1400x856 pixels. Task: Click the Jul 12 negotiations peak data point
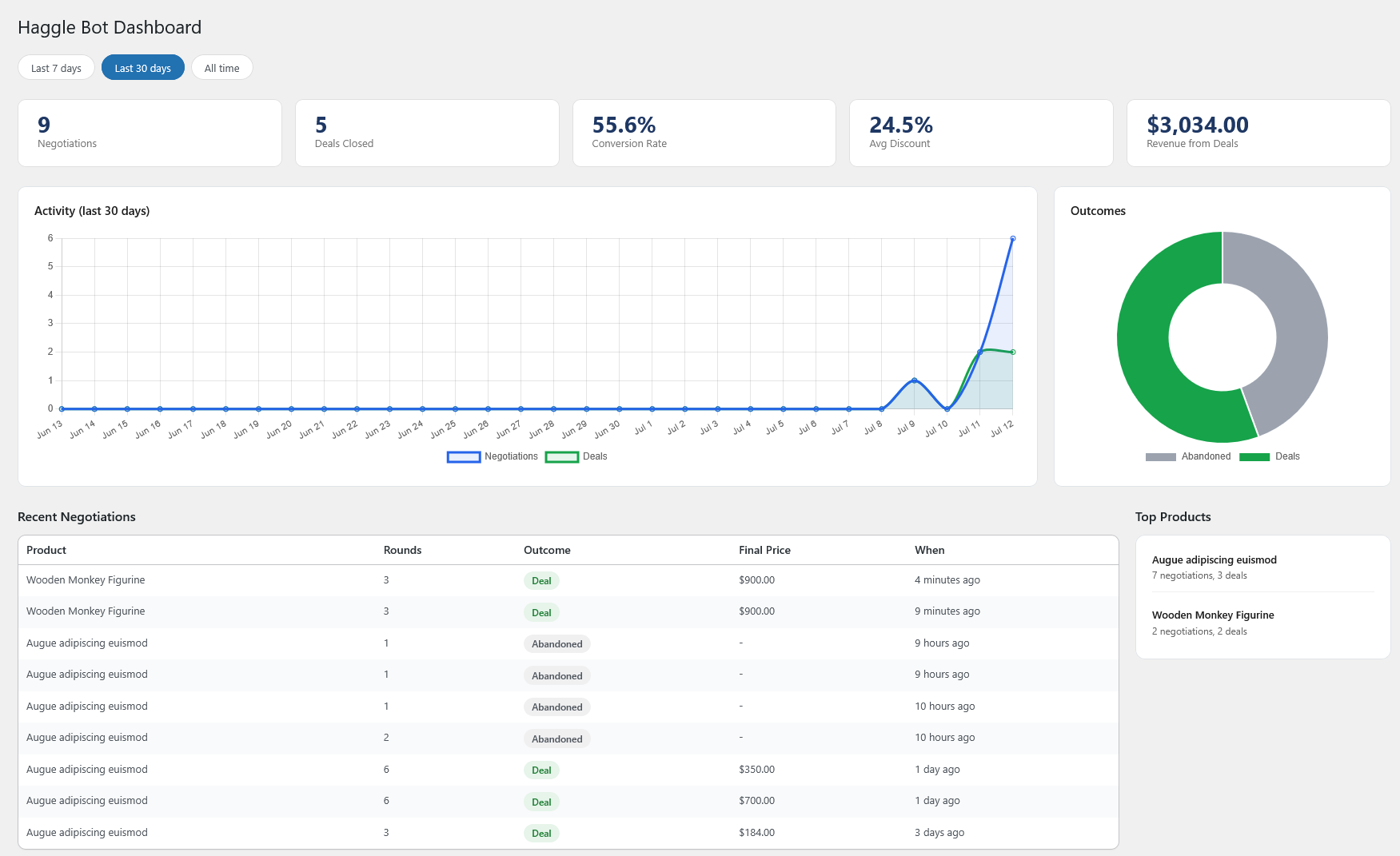click(x=1013, y=238)
